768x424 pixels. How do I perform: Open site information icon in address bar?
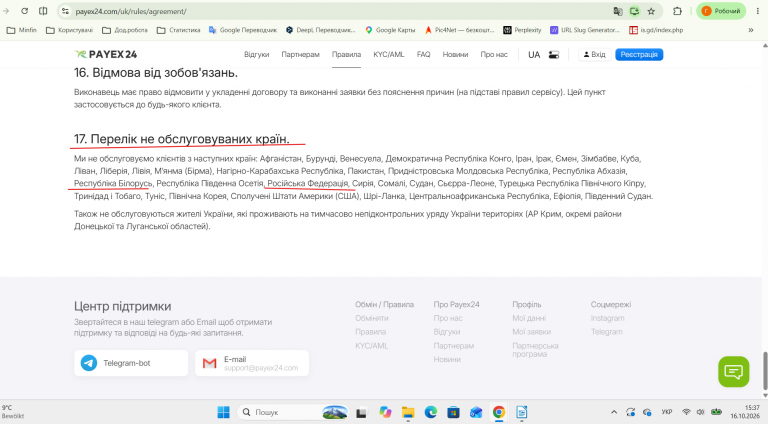pyautogui.click(x=65, y=11)
